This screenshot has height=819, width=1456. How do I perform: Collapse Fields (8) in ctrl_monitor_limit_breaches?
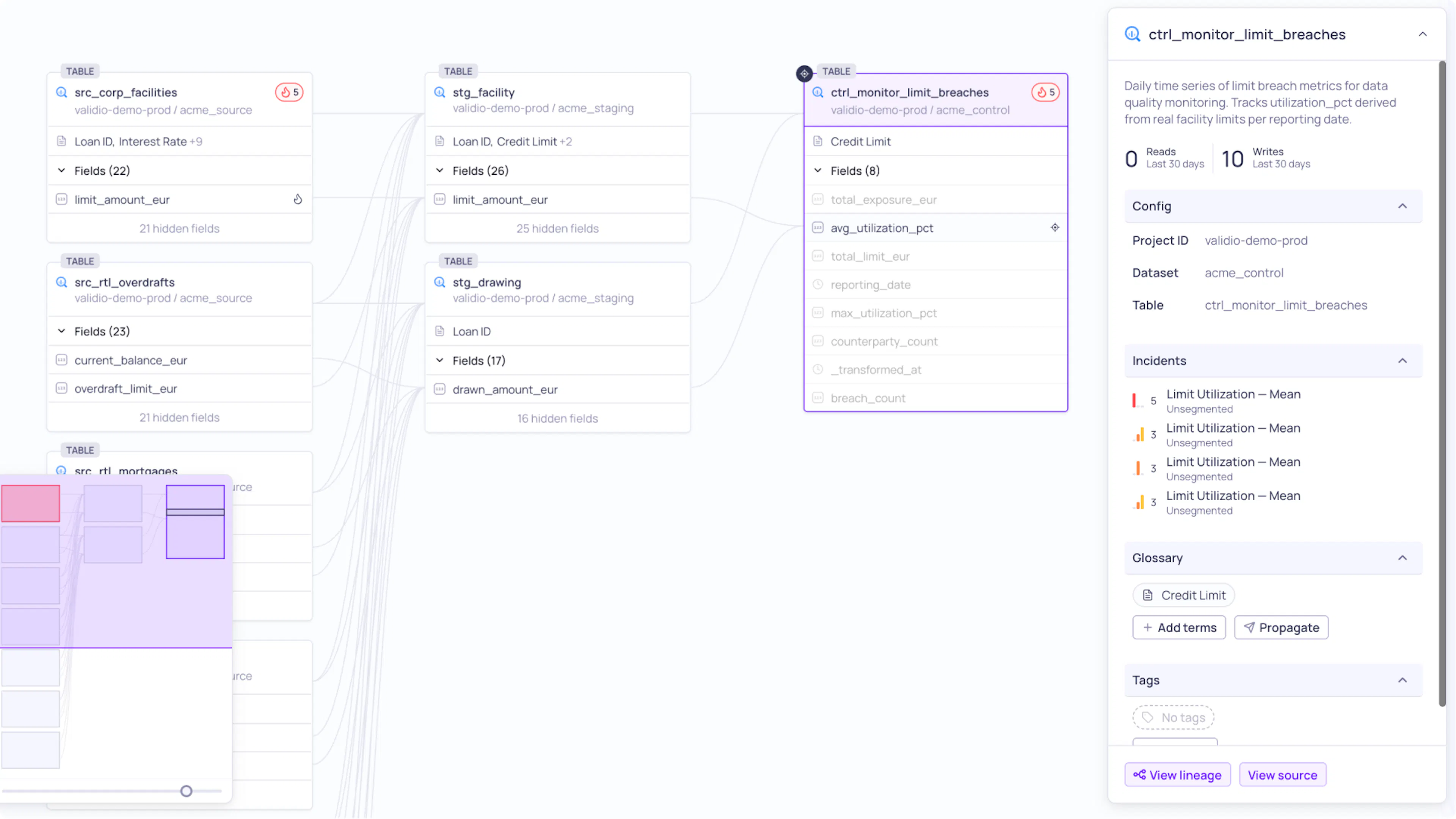(818, 171)
